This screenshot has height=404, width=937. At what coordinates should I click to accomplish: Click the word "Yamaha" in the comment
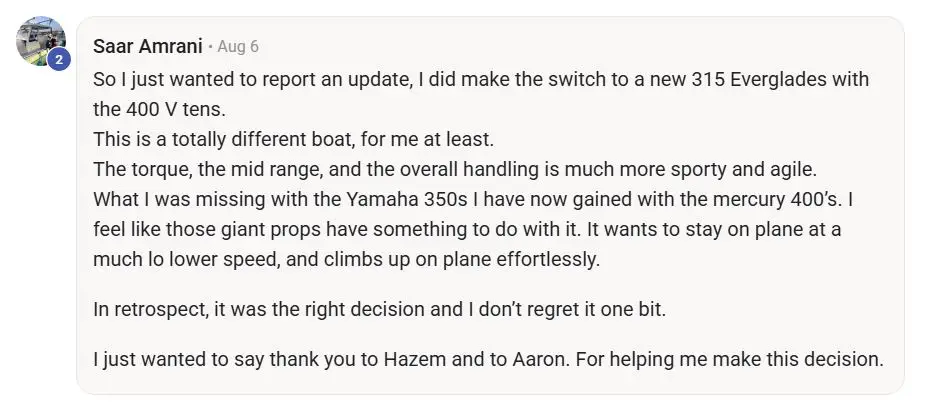(320, 198)
